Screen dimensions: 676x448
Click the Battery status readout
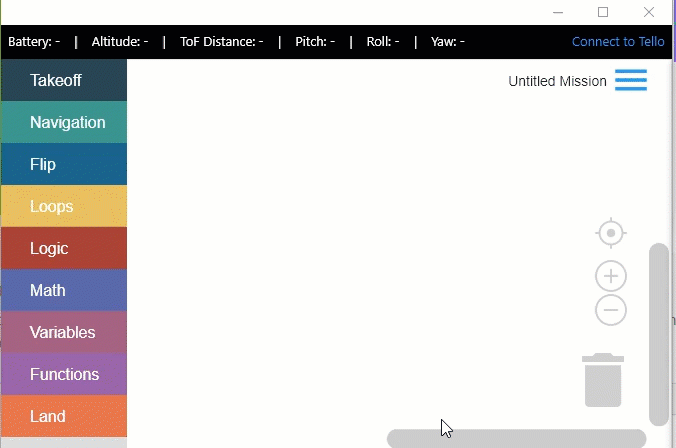[34, 42]
